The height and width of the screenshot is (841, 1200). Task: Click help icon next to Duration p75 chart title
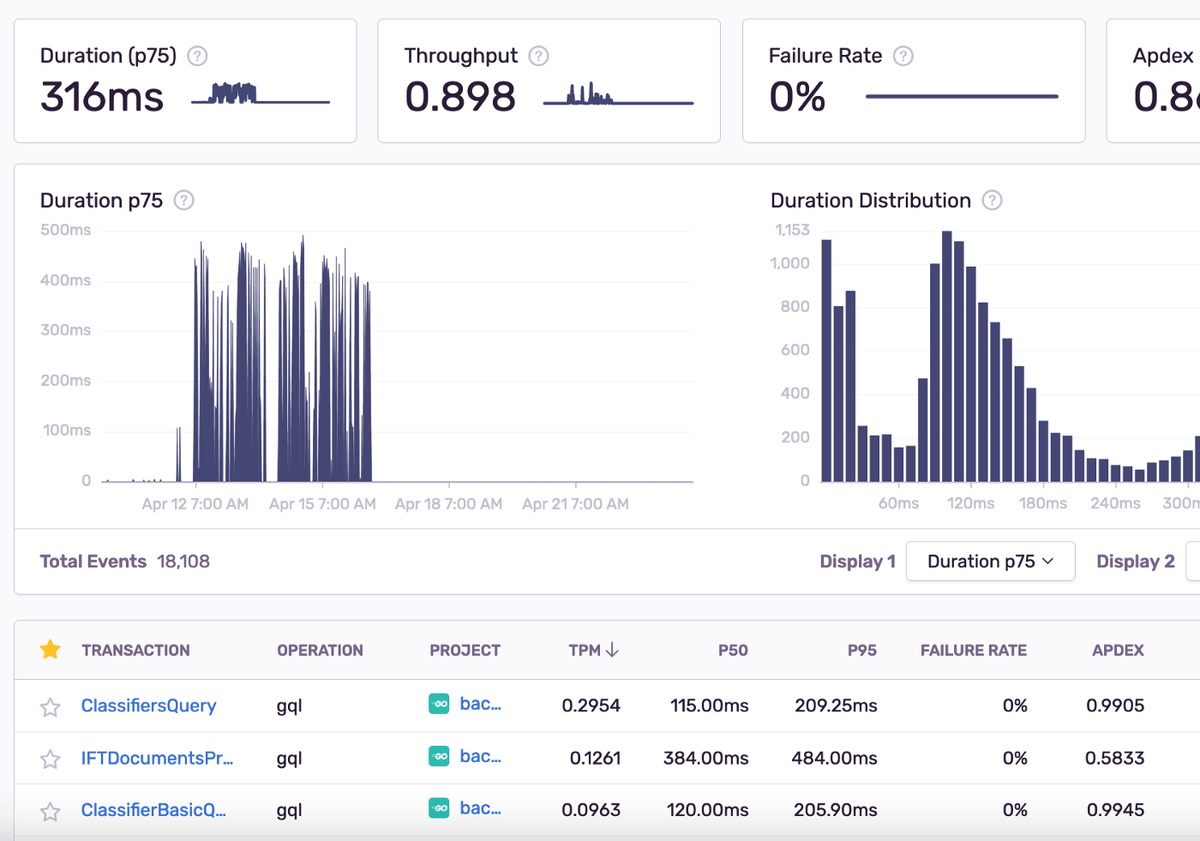184,200
